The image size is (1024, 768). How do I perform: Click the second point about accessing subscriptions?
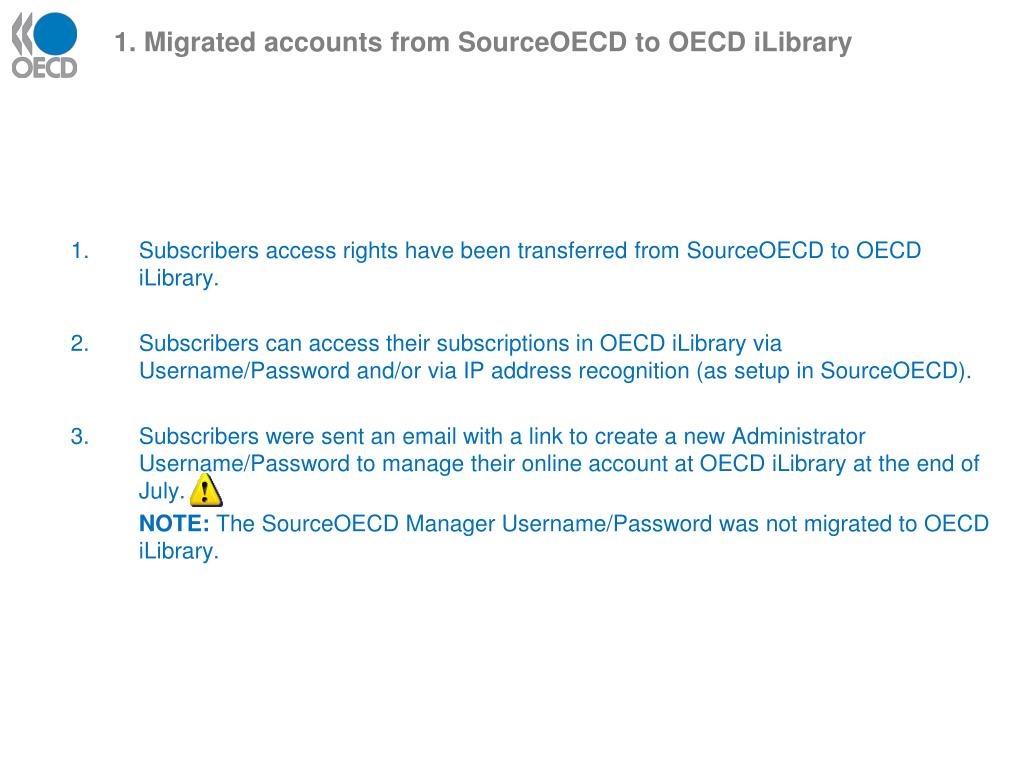pyautogui.click(x=555, y=357)
